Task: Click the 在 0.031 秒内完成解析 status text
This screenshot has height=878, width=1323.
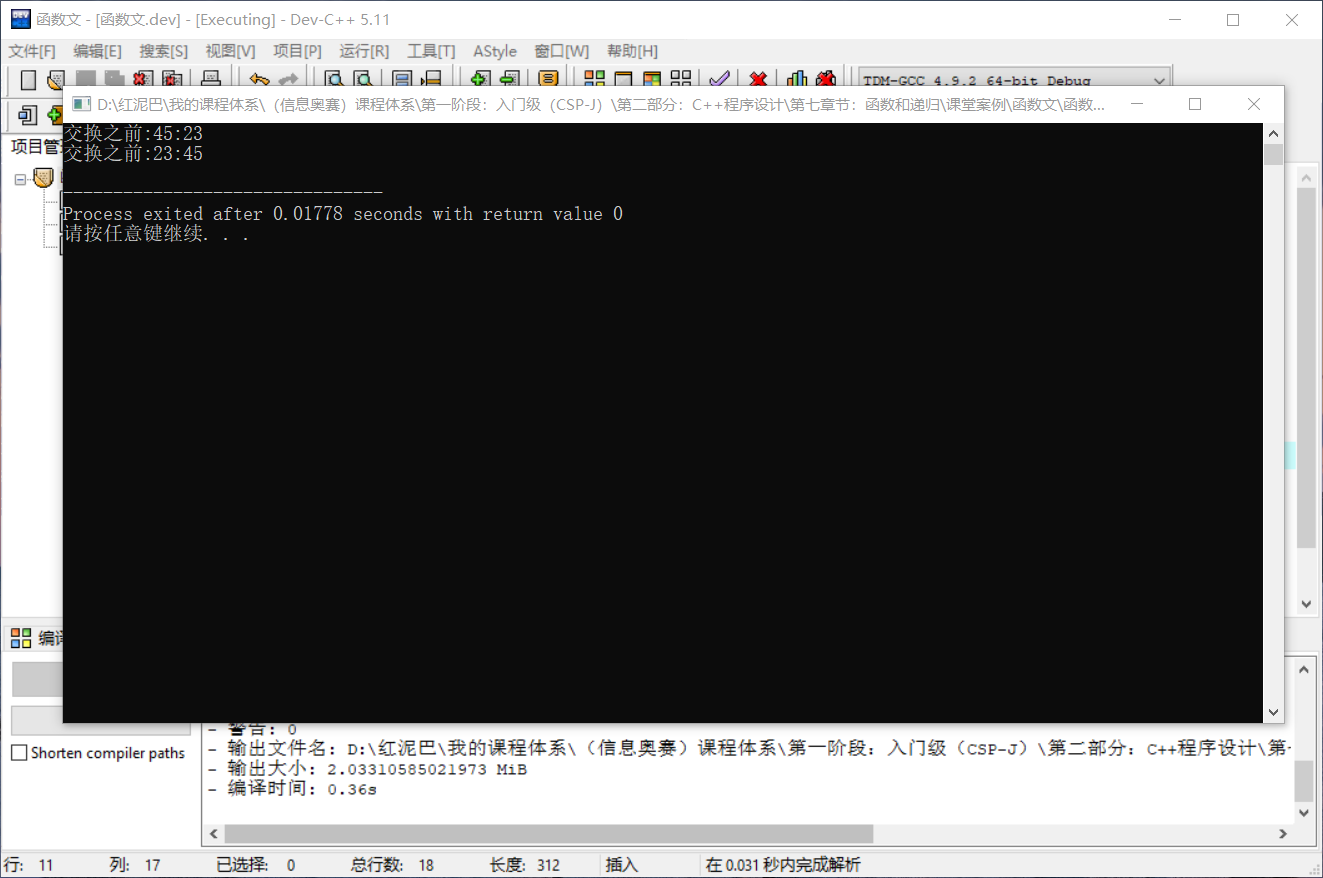Action: coord(783,865)
